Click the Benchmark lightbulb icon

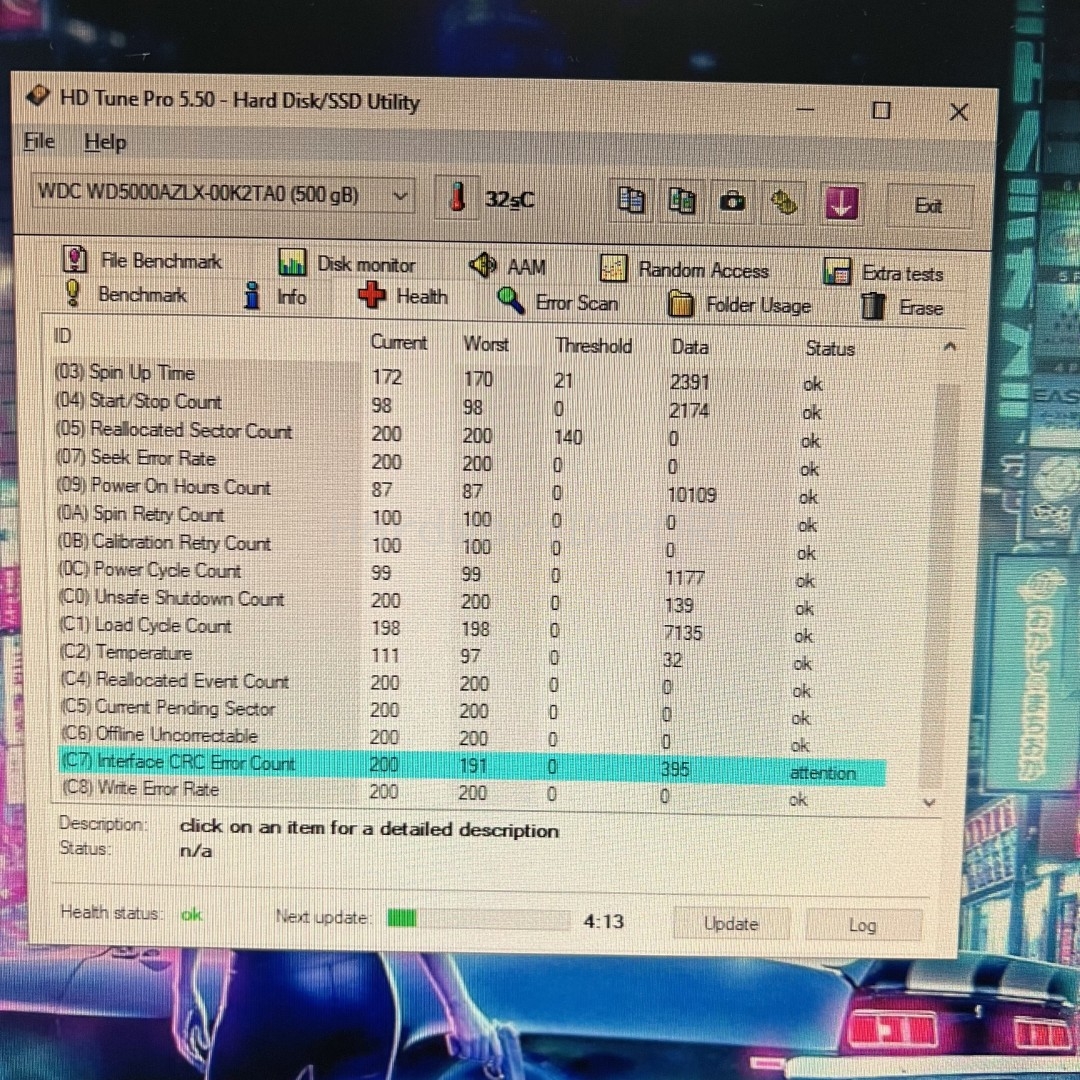72,293
